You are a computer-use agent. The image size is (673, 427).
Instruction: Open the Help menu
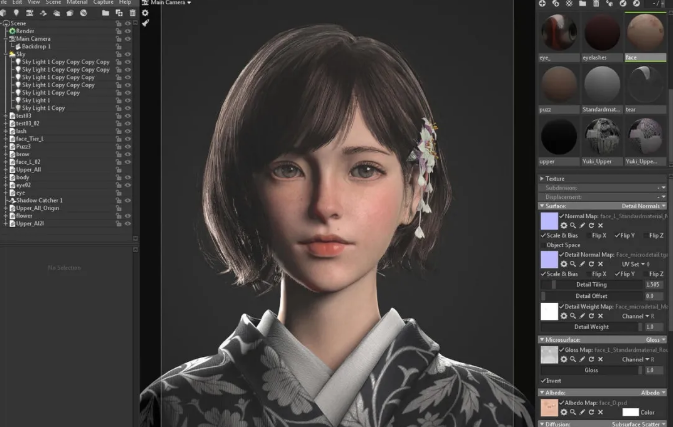point(125,2)
